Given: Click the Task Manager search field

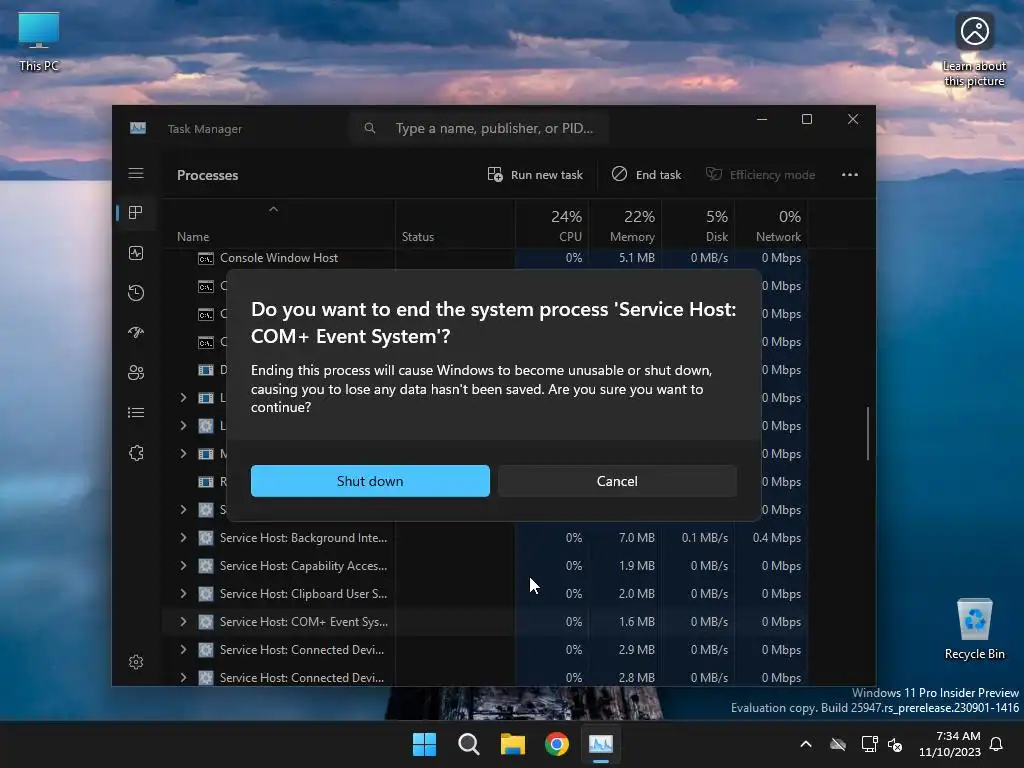Looking at the screenshot, I should (479, 128).
